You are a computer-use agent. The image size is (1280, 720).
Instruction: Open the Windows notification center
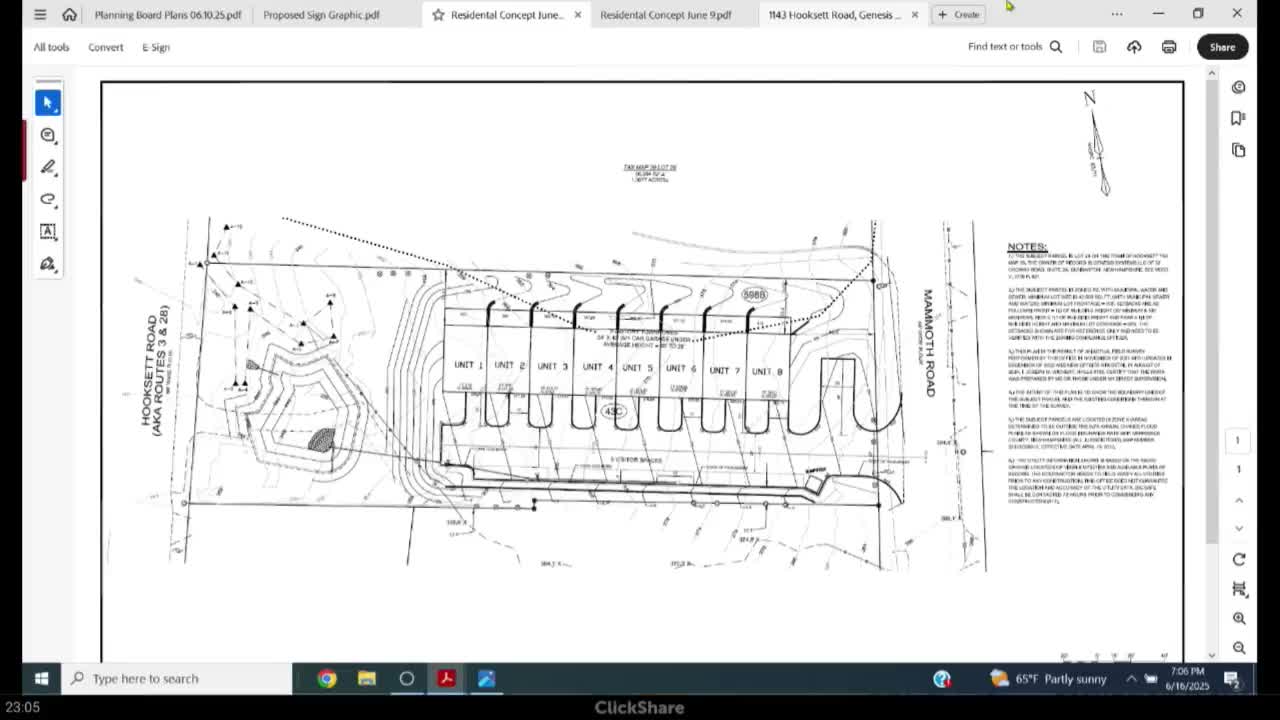coord(1232,679)
